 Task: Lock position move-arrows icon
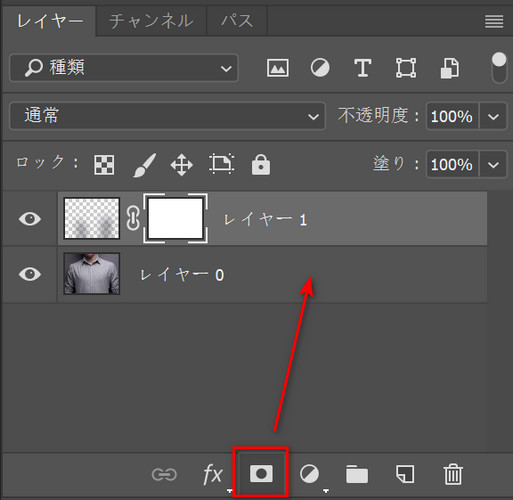pos(181,165)
